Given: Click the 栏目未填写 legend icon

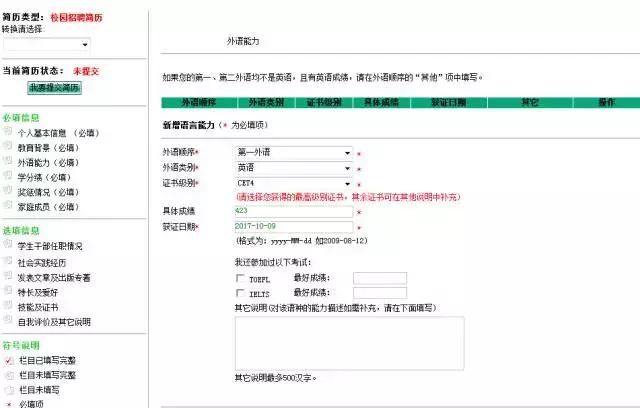Looking at the screenshot, I should tap(9, 390).
